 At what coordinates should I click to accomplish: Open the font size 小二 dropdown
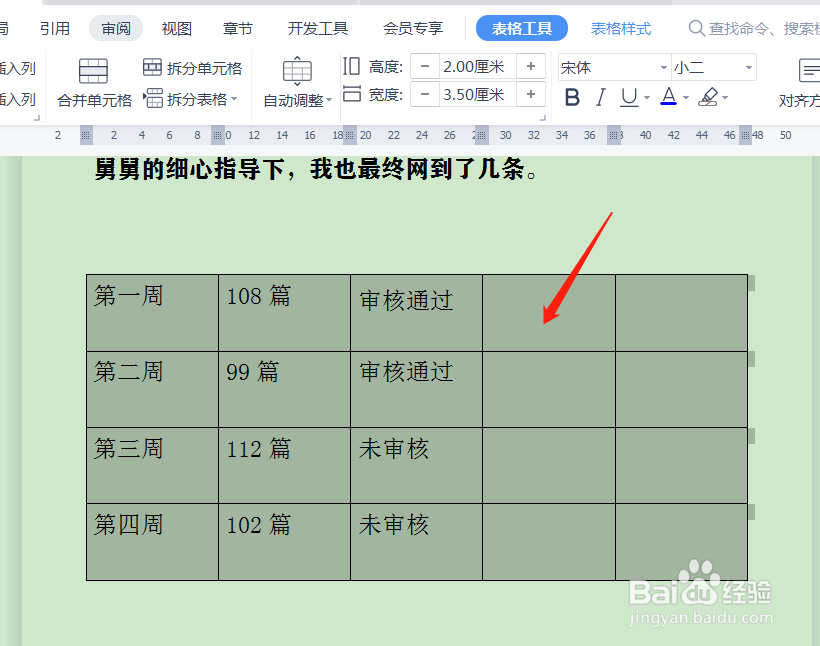pyautogui.click(x=749, y=67)
